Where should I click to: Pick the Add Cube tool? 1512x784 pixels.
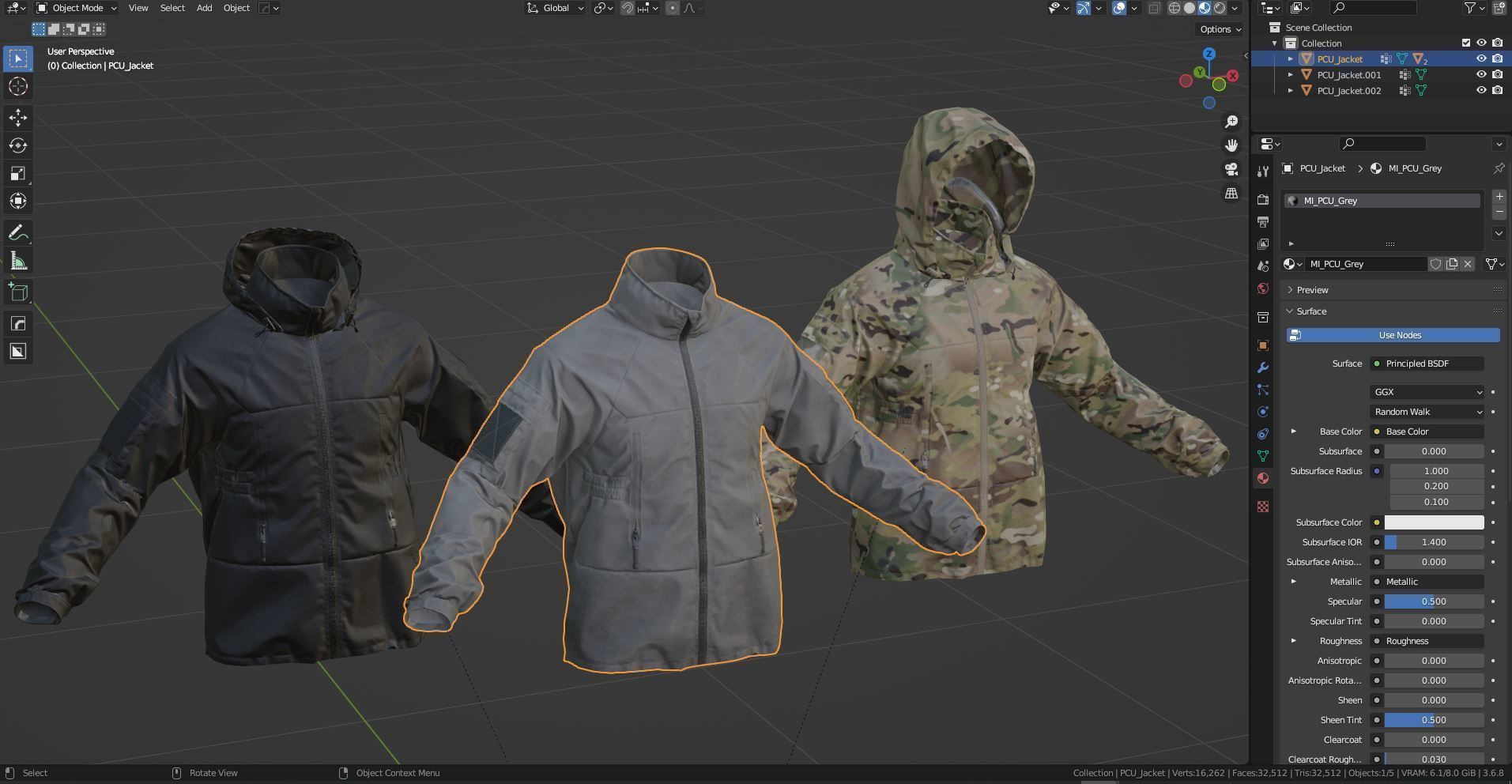[x=18, y=292]
